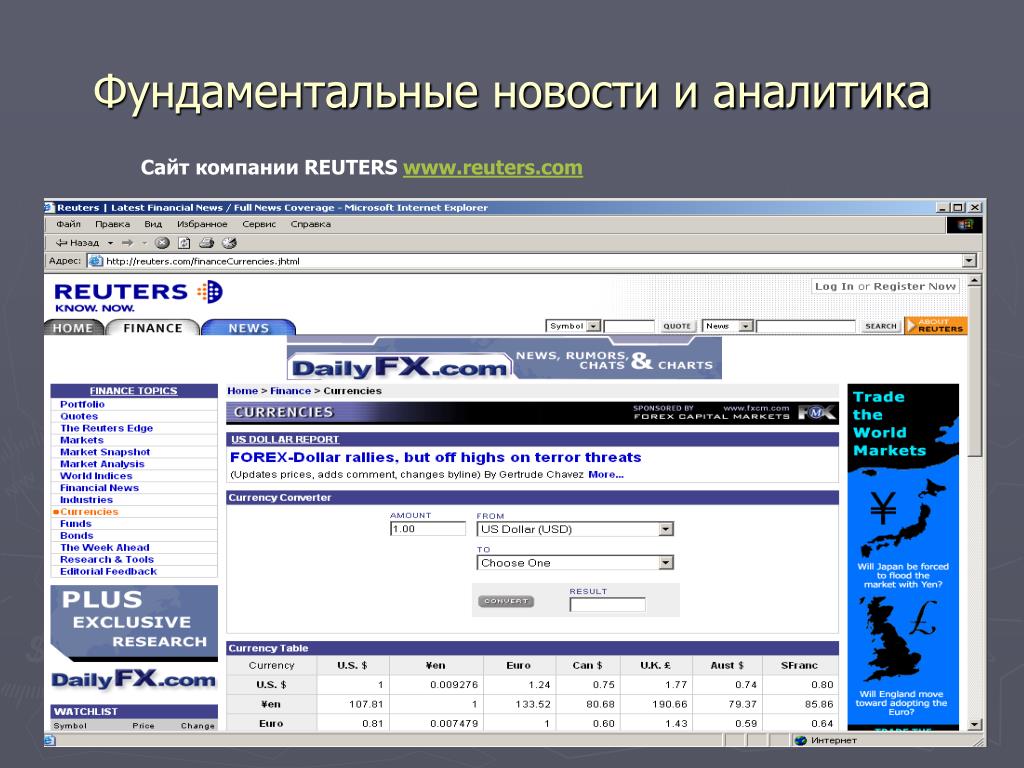This screenshot has width=1024, height=768.
Task: Click the Reuters dotted logo icon
Action: 210,291
